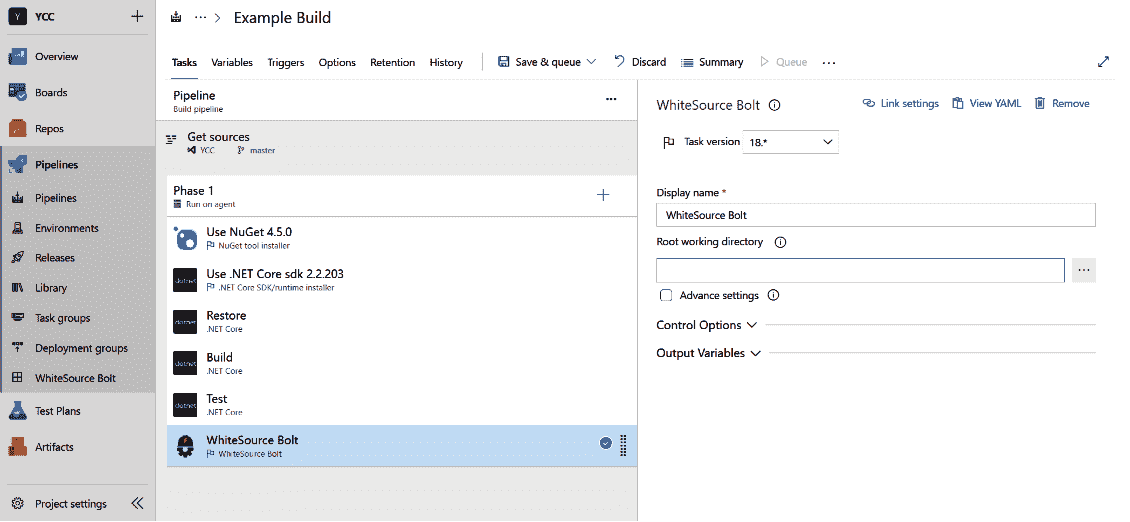Select the Phase 1 header
This screenshot has width=1130, height=522.
(402, 196)
